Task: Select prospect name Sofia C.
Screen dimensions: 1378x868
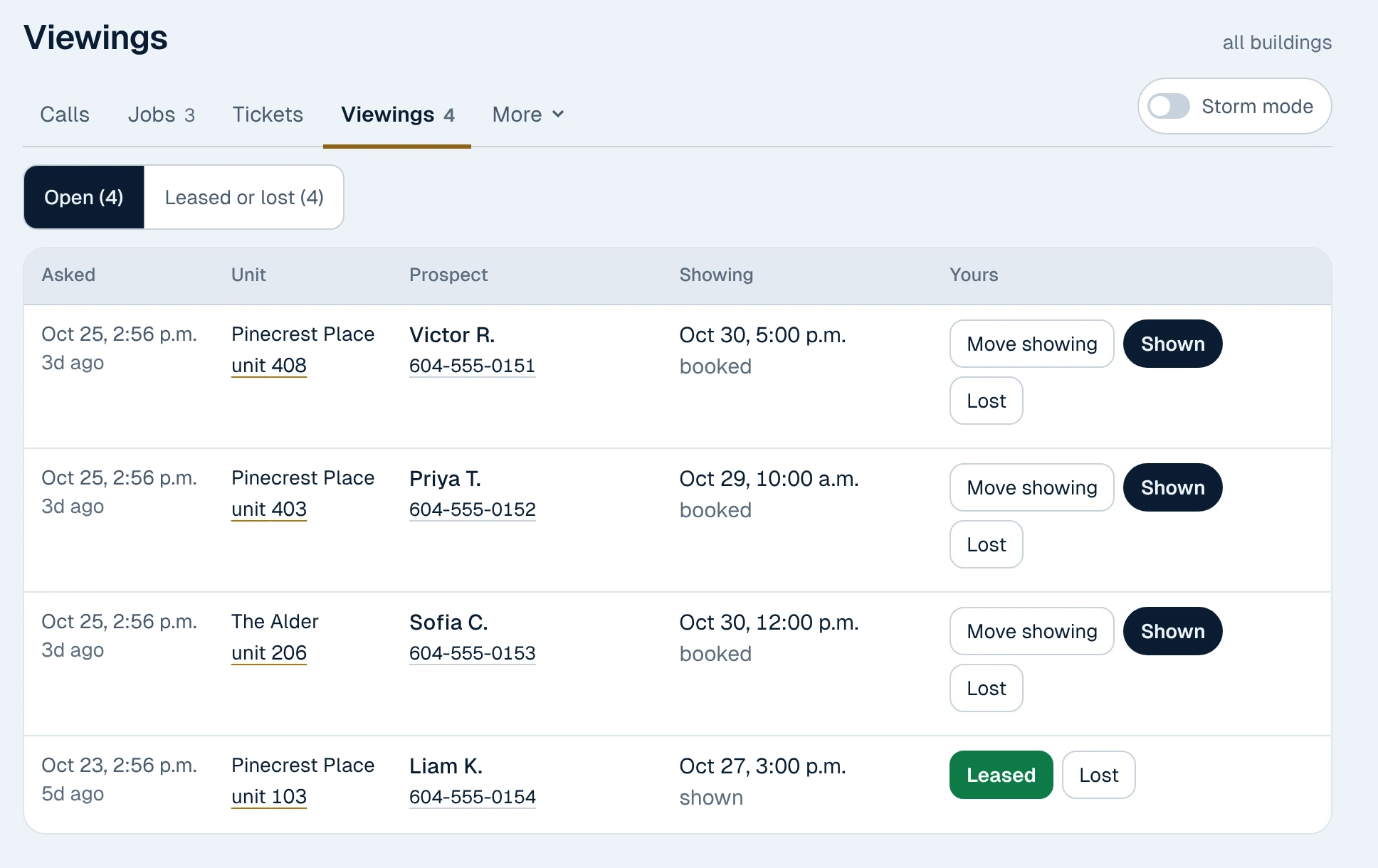Action: point(448,622)
